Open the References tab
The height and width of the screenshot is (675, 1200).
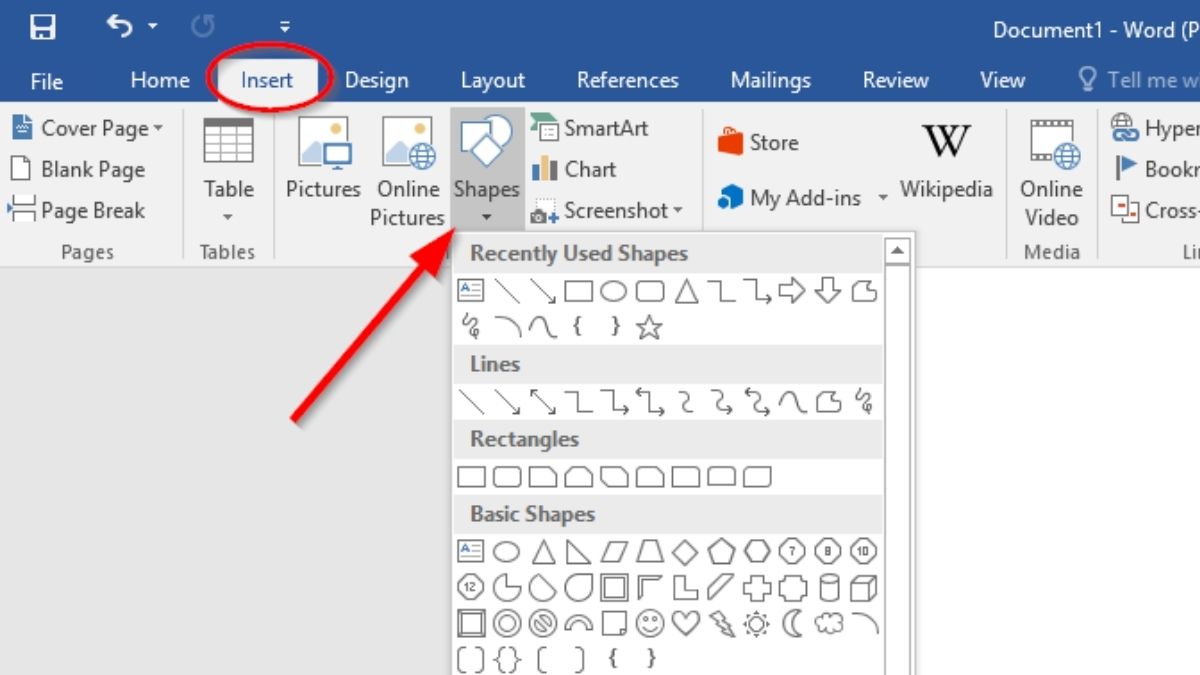click(x=627, y=81)
